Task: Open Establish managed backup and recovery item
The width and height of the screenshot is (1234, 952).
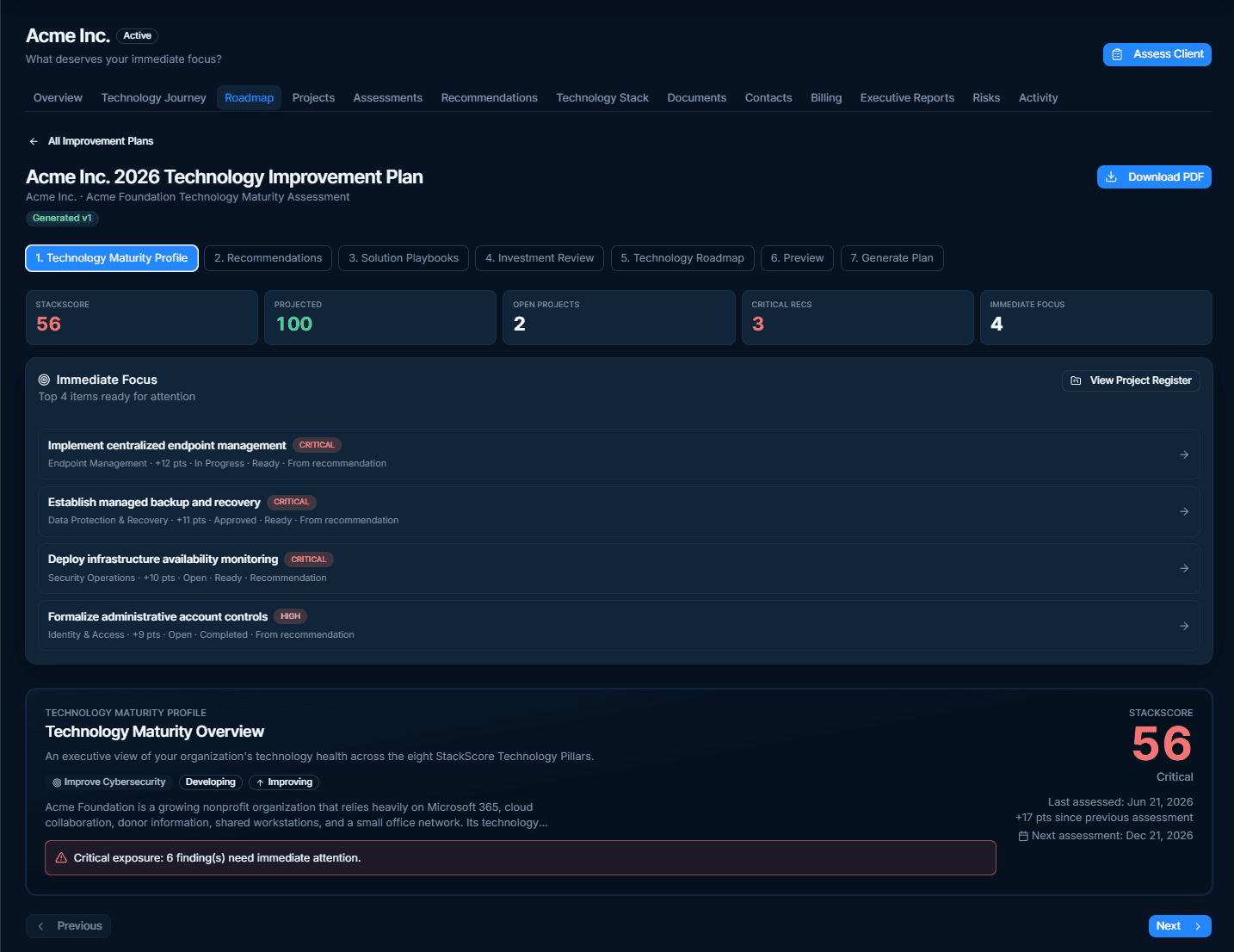Action: (x=619, y=511)
